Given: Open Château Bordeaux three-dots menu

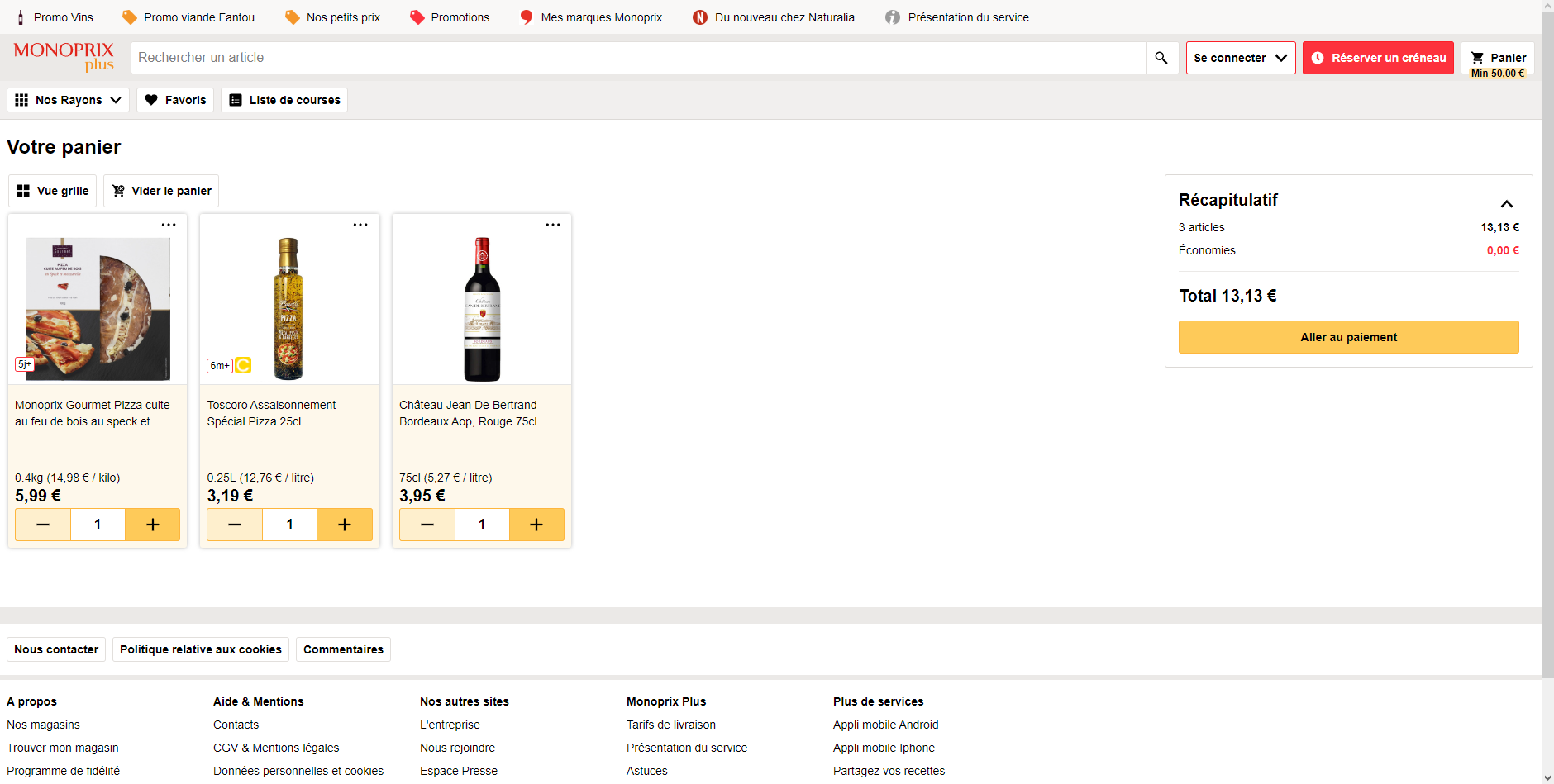Looking at the screenshot, I should [x=553, y=225].
